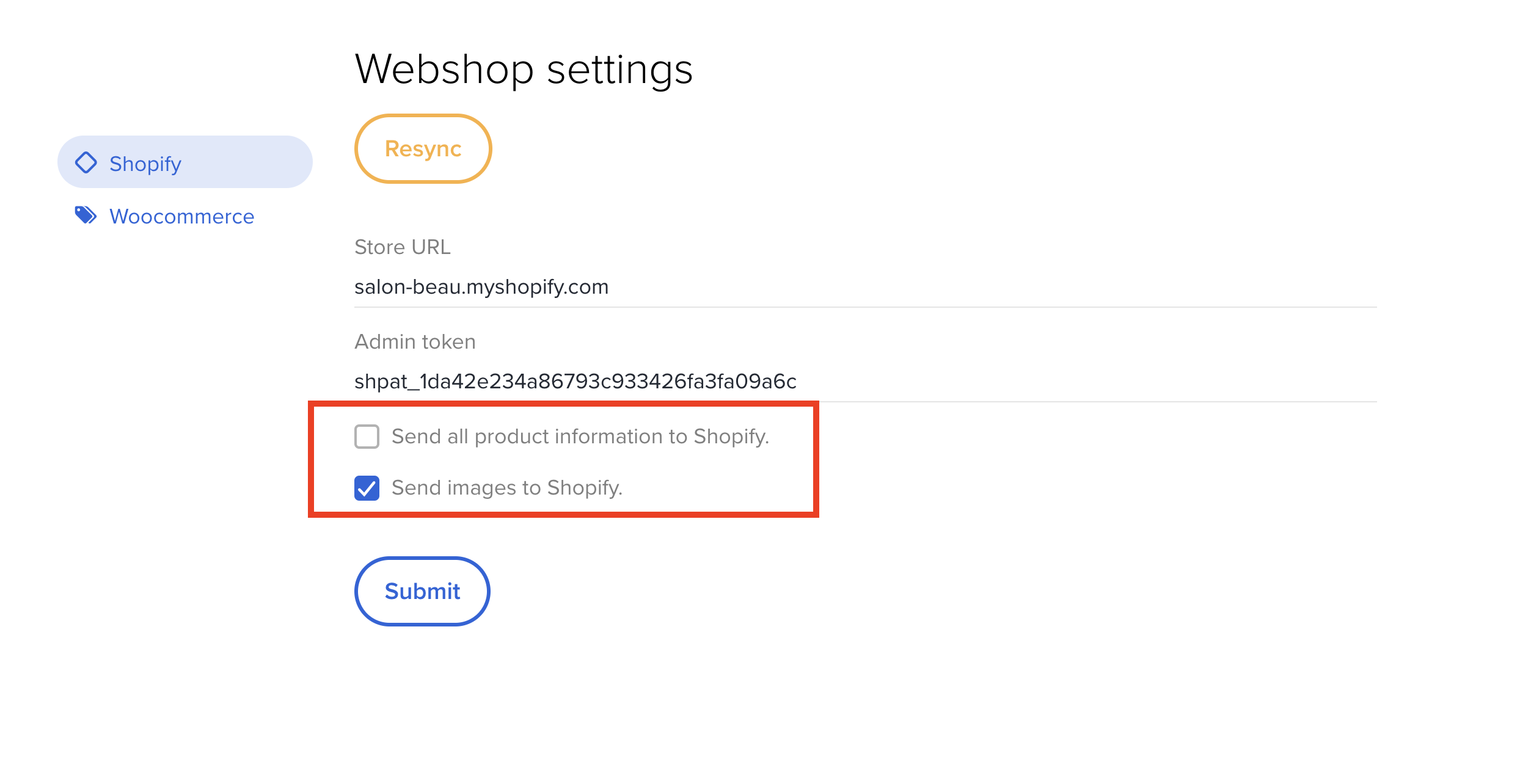Open the Shopify settings tab
This screenshot has height=784, width=1531.
click(x=185, y=162)
